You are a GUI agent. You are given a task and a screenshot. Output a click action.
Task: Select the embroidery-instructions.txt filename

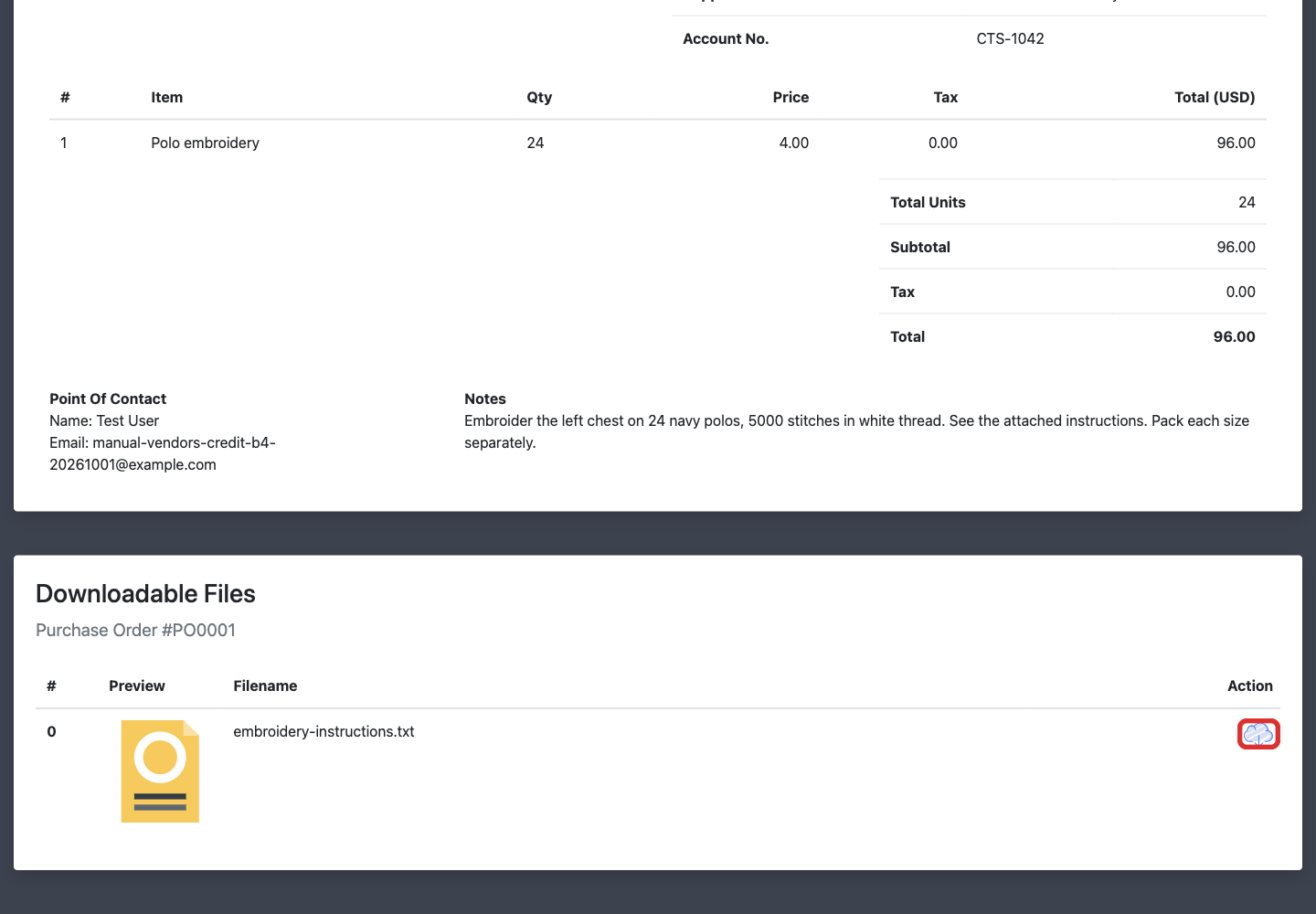coord(324,731)
